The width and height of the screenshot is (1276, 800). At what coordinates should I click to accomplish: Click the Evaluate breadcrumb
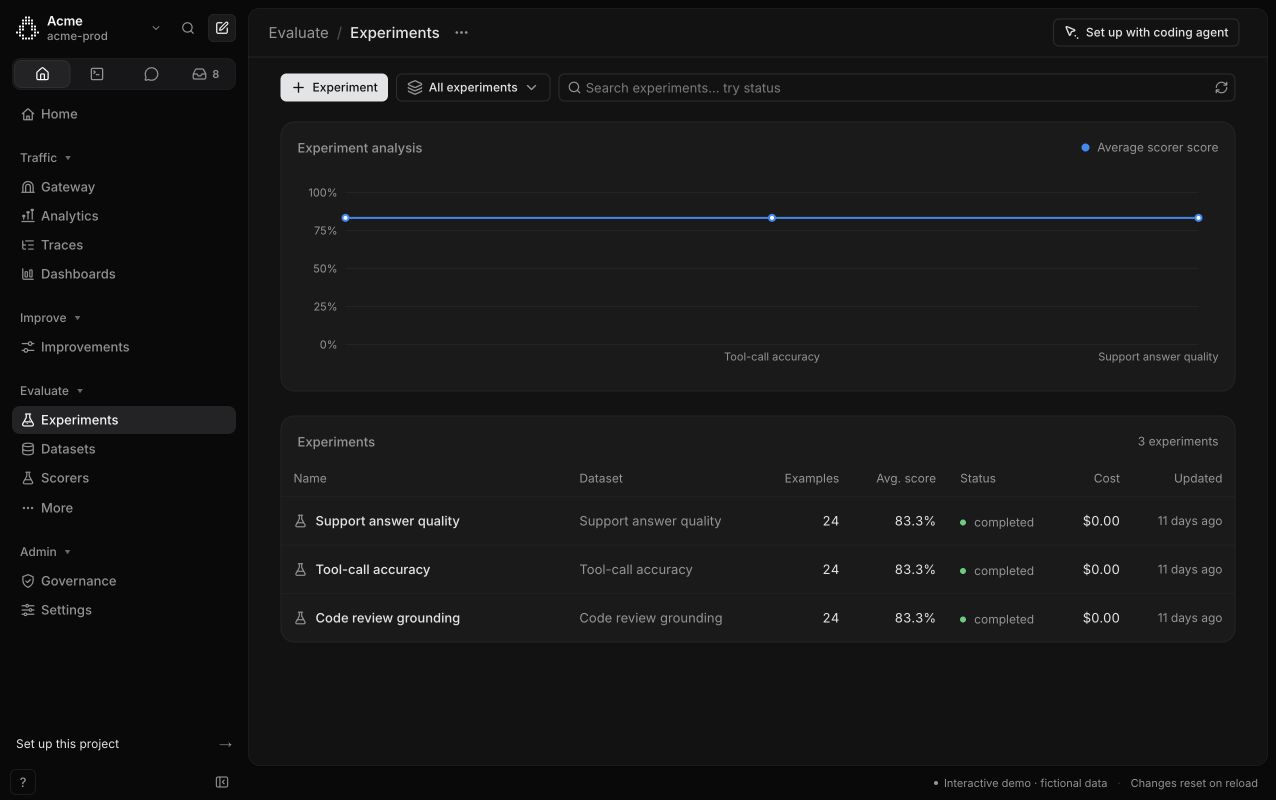click(x=298, y=33)
